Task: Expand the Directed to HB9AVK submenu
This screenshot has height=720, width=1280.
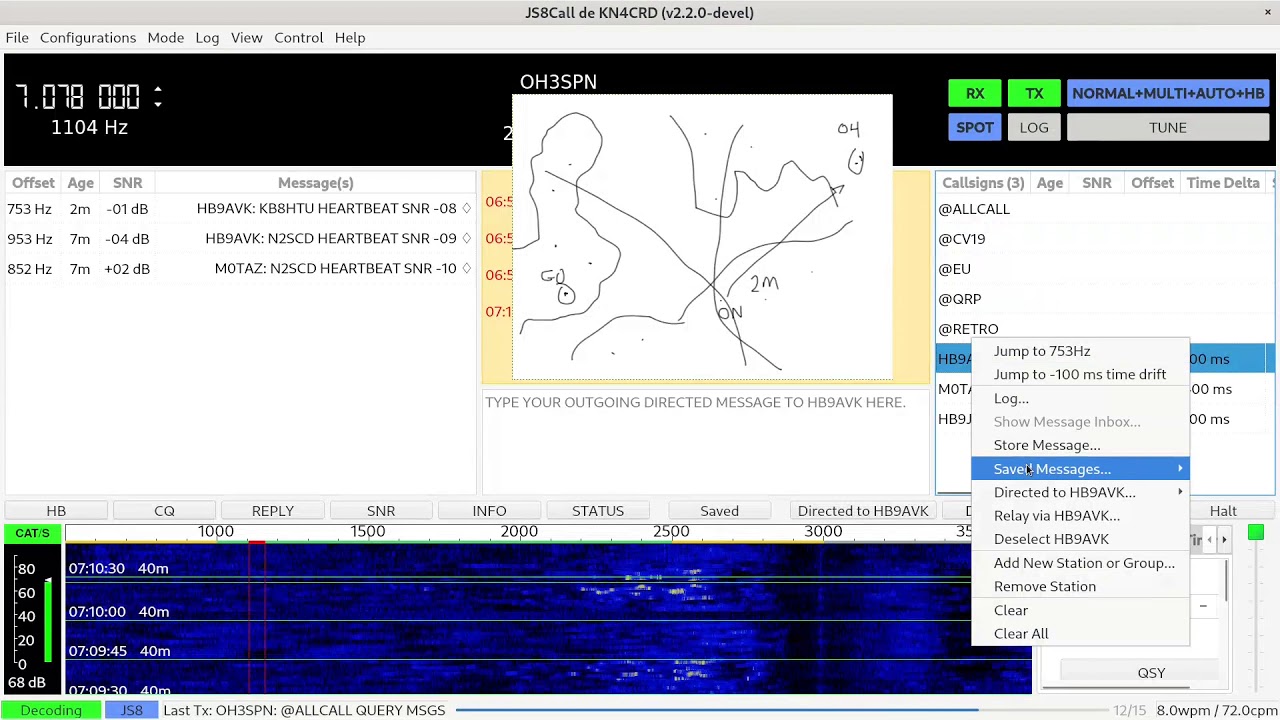Action: click(x=1080, y=492)
